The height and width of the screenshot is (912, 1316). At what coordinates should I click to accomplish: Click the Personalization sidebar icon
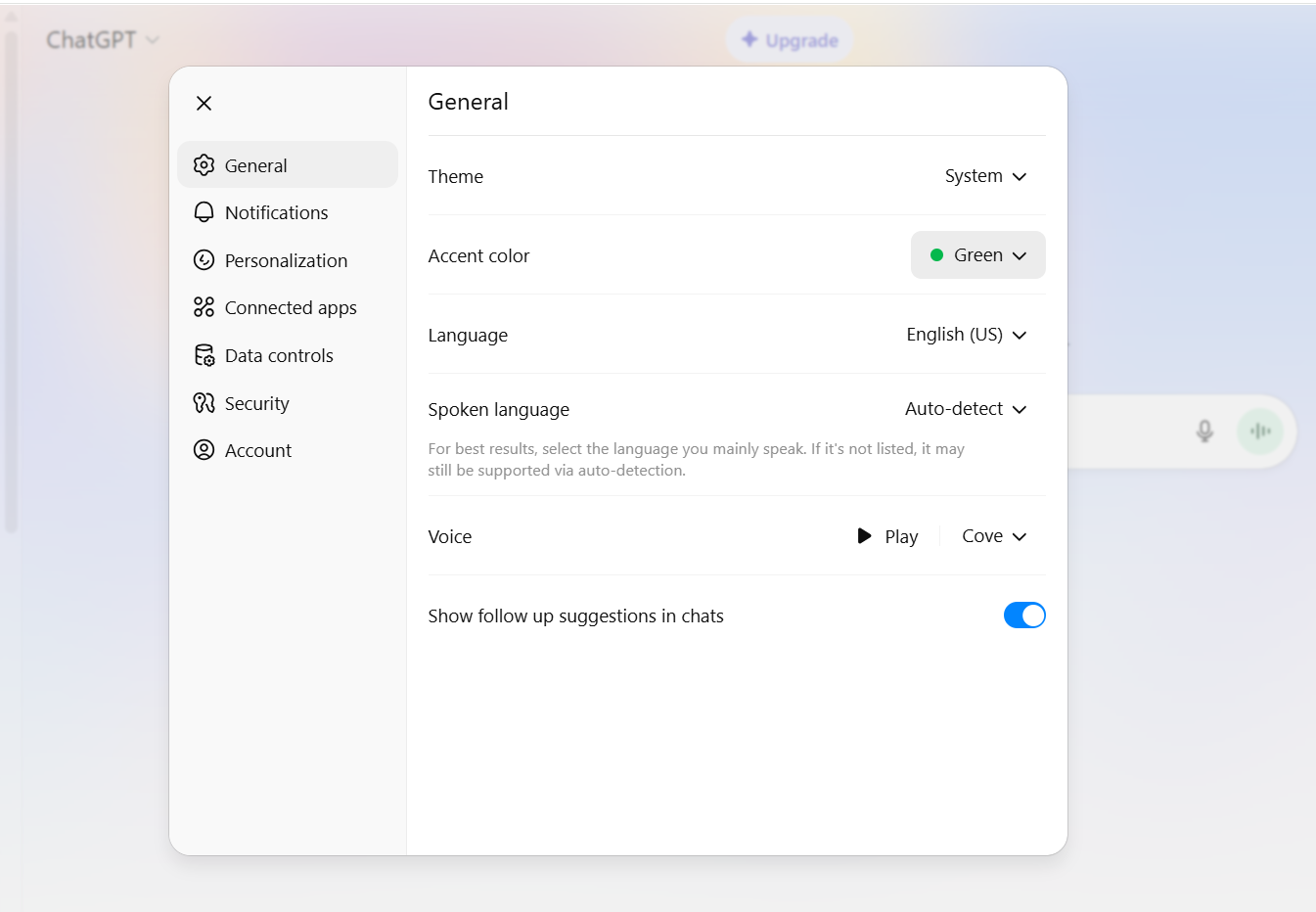(x=204, y=260)
